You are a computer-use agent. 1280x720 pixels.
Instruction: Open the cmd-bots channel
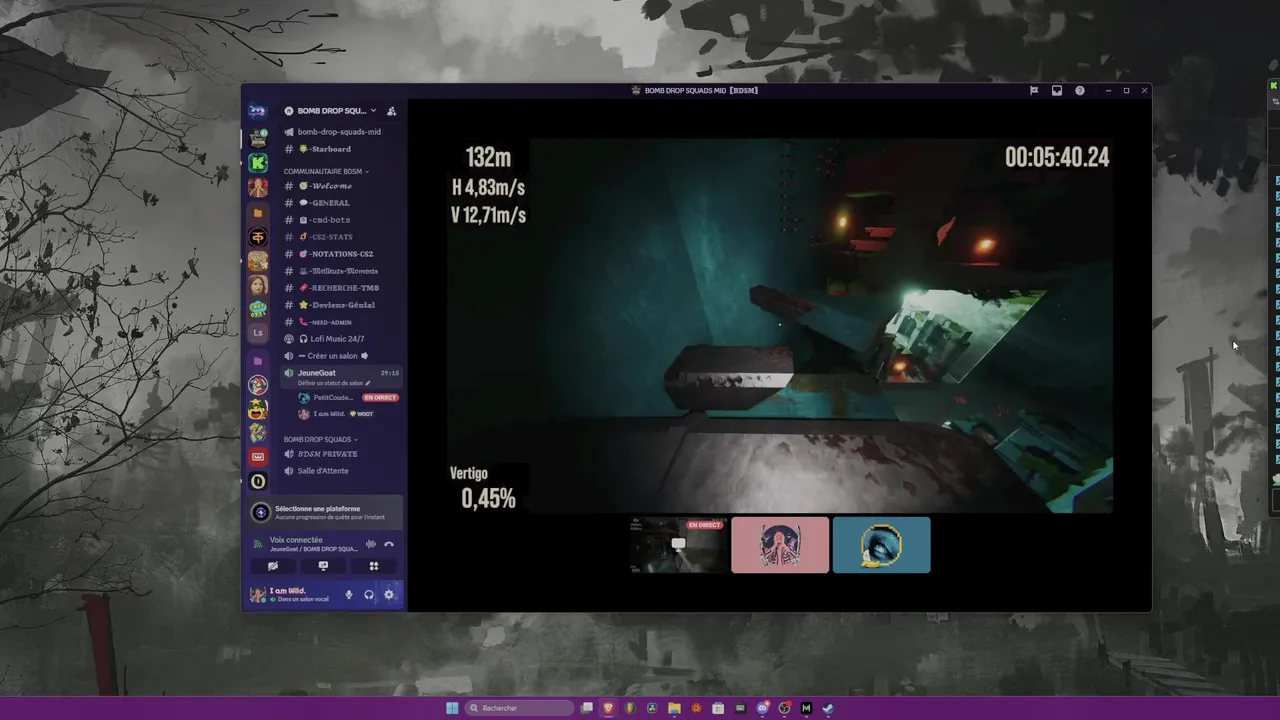coord(339,220)
